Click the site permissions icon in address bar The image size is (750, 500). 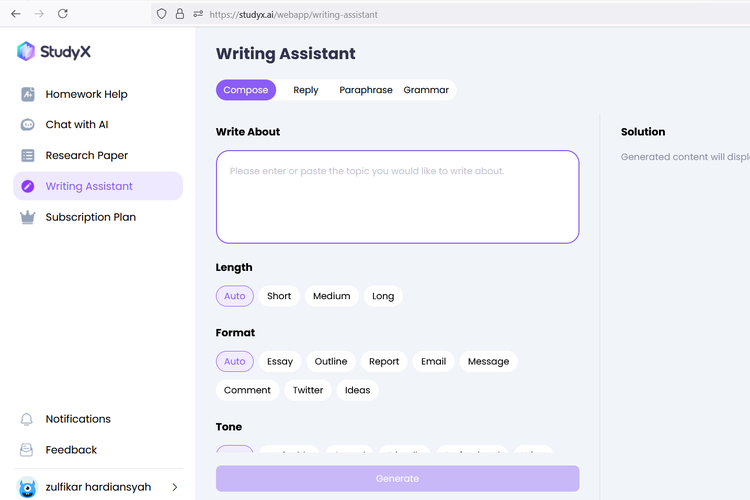[198, 14]
